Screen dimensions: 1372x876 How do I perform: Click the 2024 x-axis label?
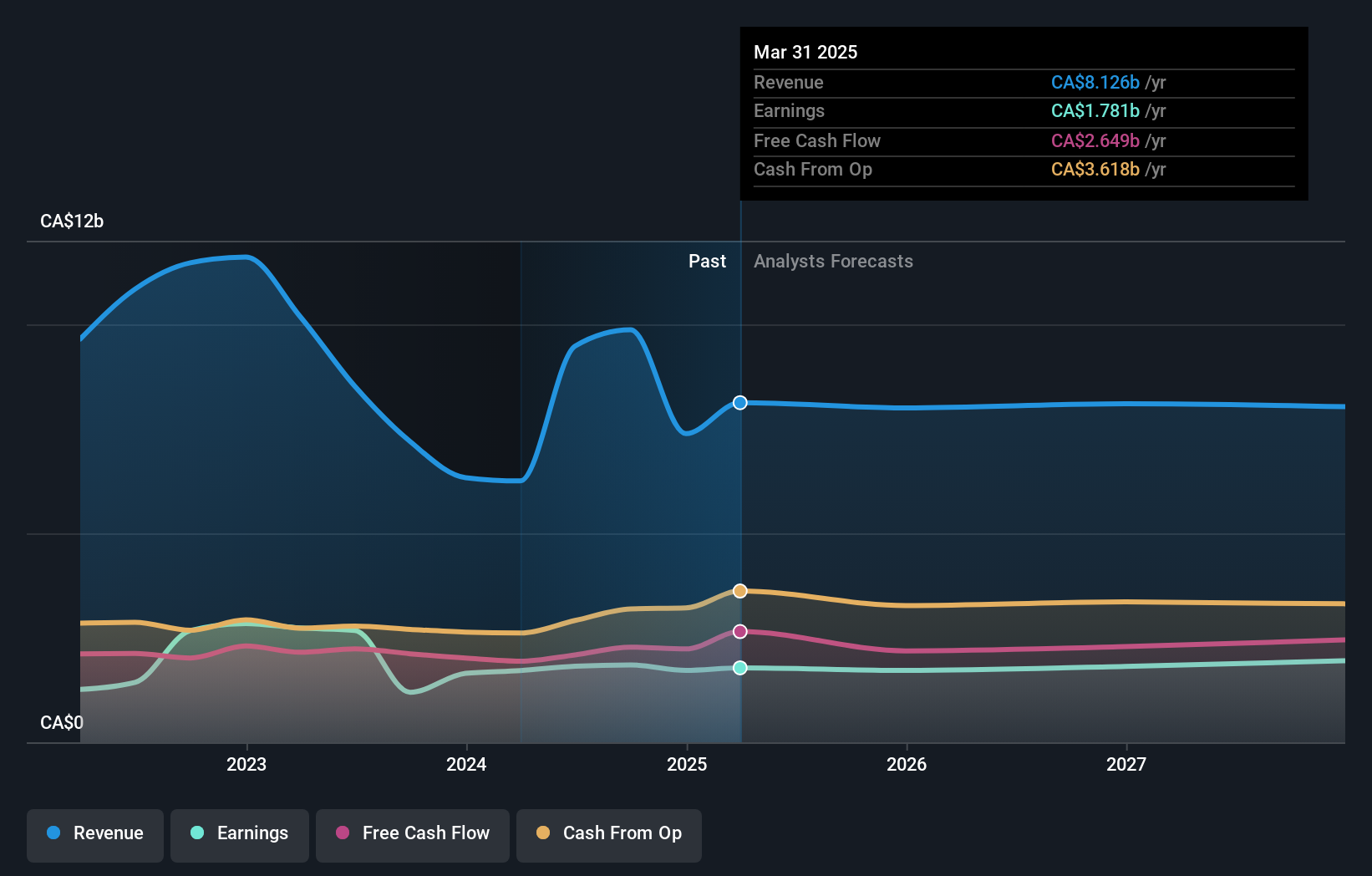tap(466, 764)
